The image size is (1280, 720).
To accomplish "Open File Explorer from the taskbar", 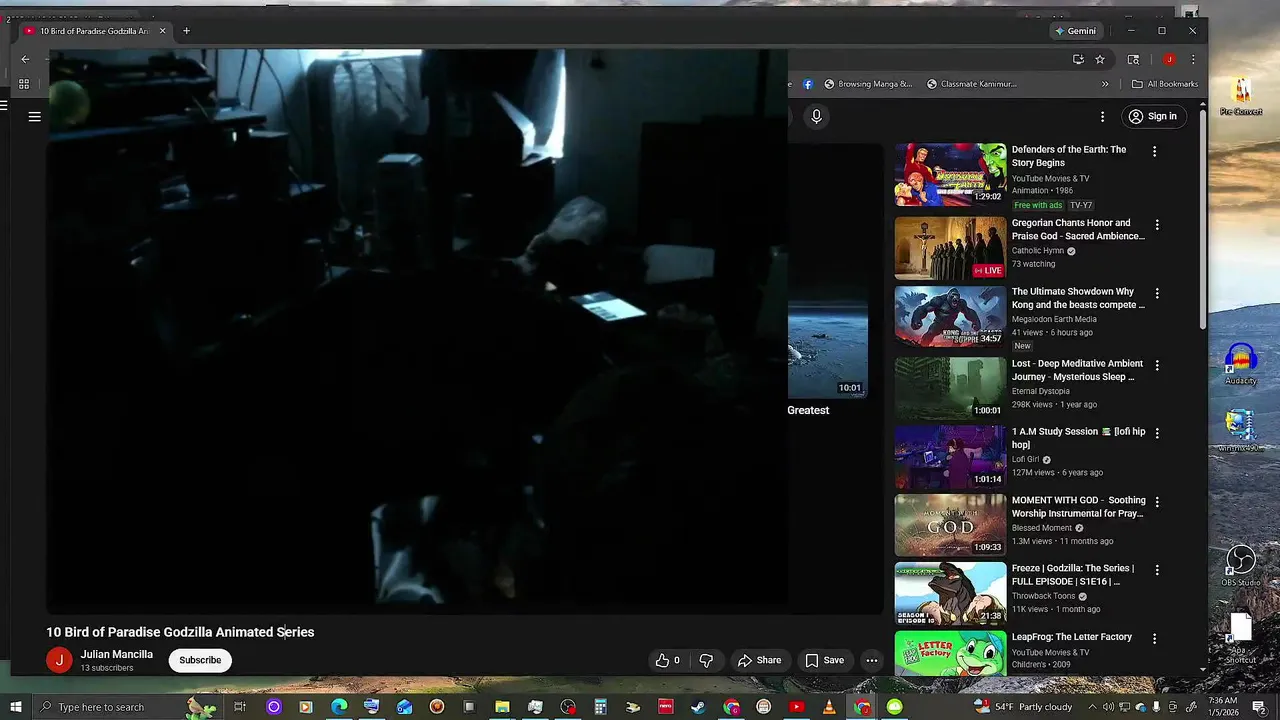I will 502,707.
